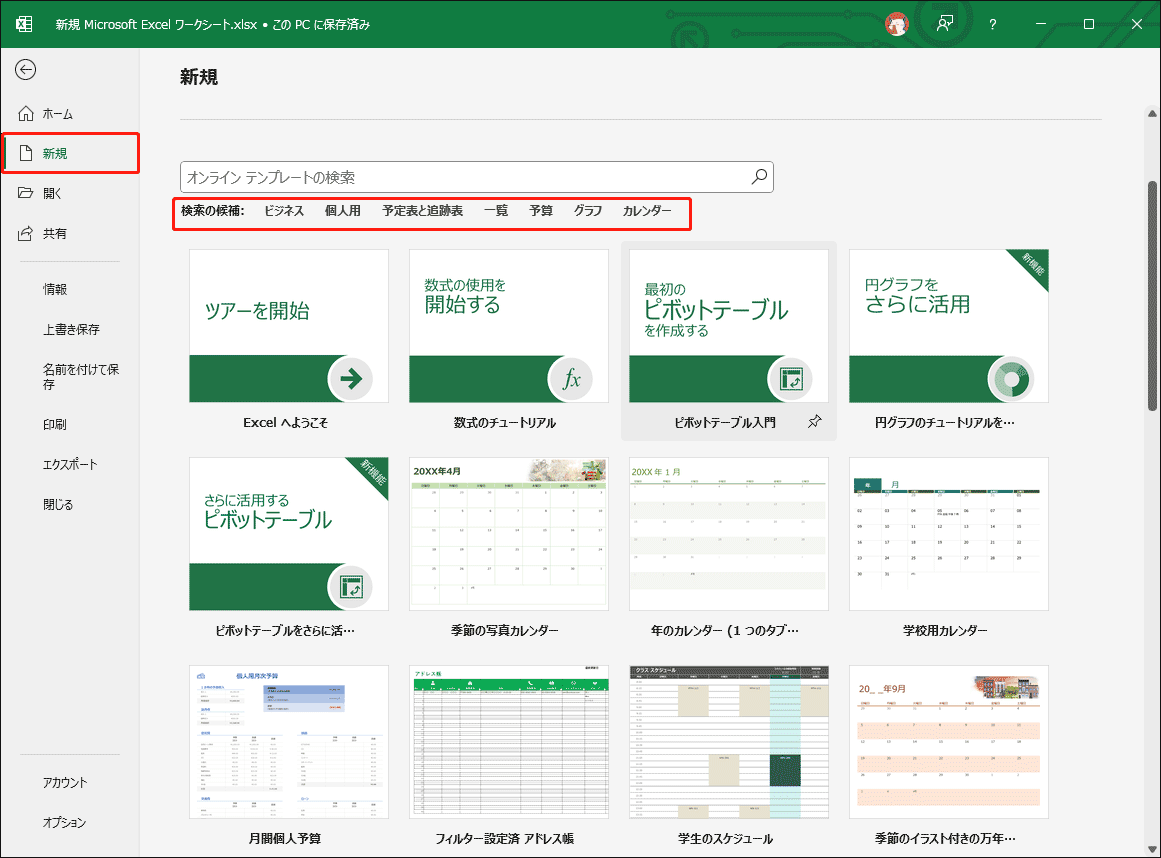Click the ホーム house icon
The width and height of the screenshot is (1161, 858).
tap(26, 114)
